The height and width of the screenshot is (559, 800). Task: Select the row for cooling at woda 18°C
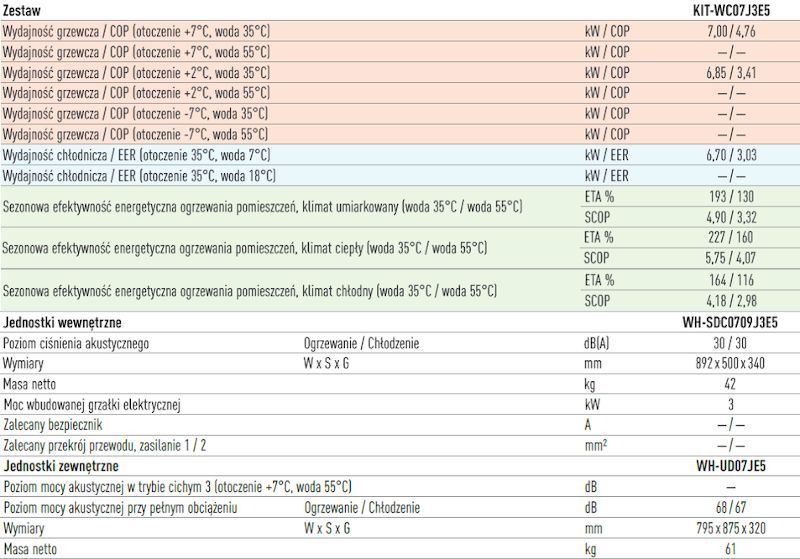pos(400,176)
